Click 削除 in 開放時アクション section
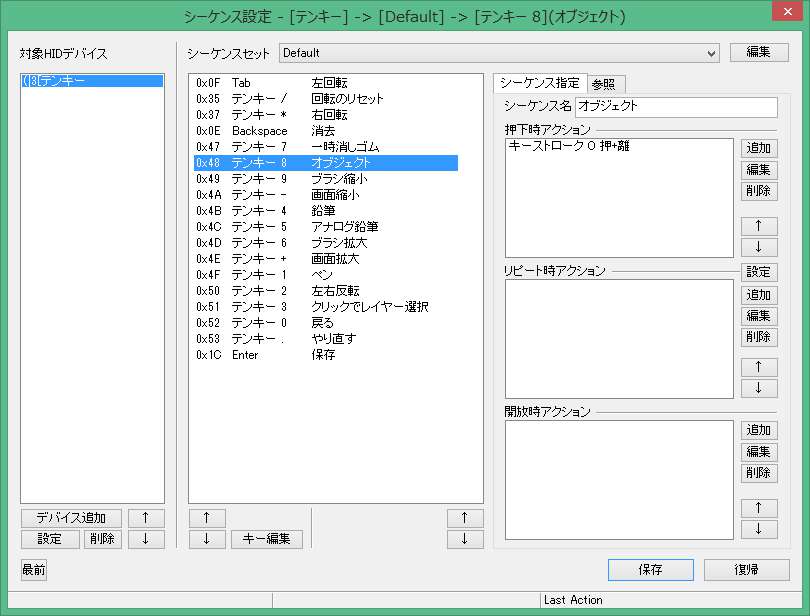 pyautogui.click(x=759, y=473)
